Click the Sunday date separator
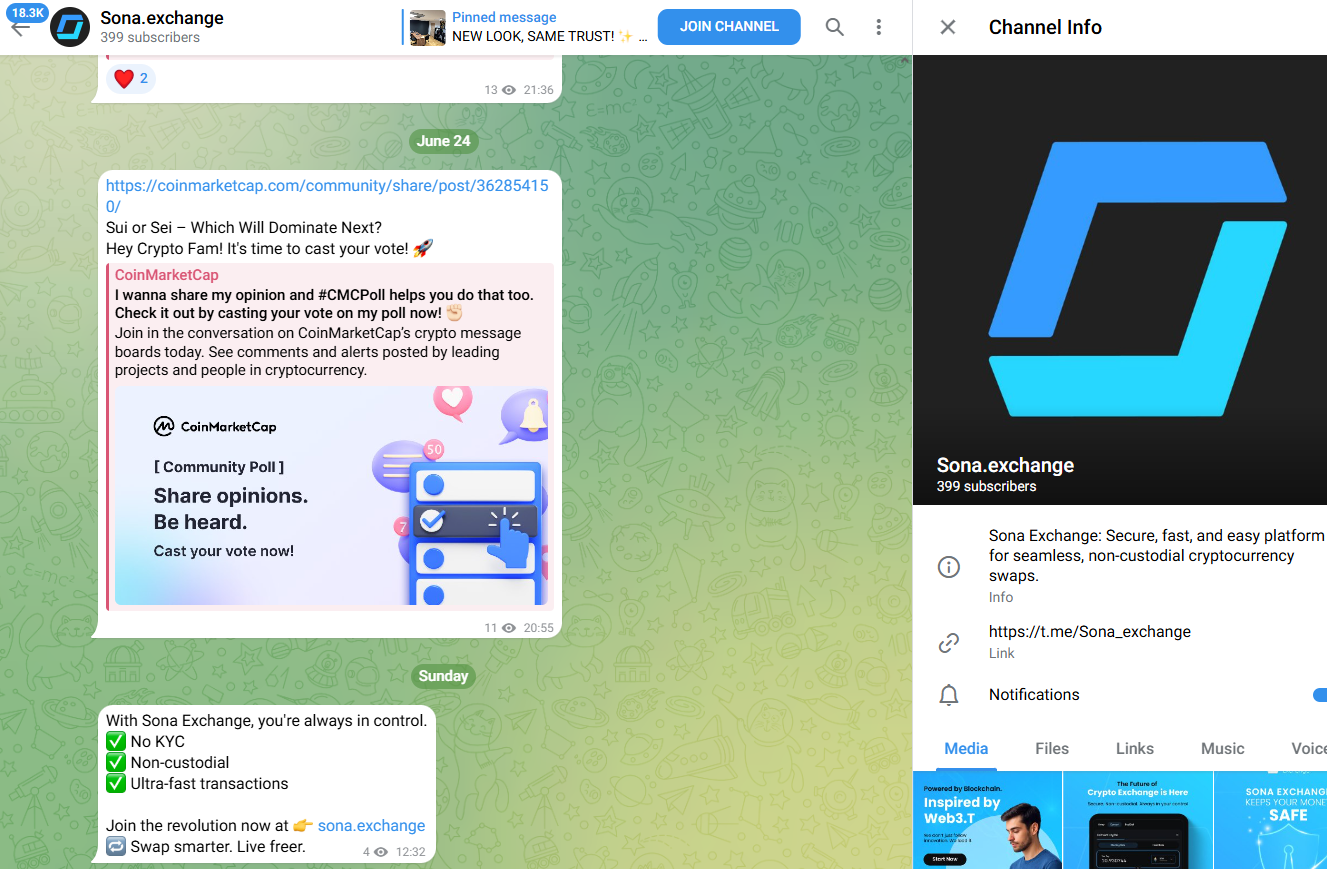The image size is (1327, 869). pos(443,676)
